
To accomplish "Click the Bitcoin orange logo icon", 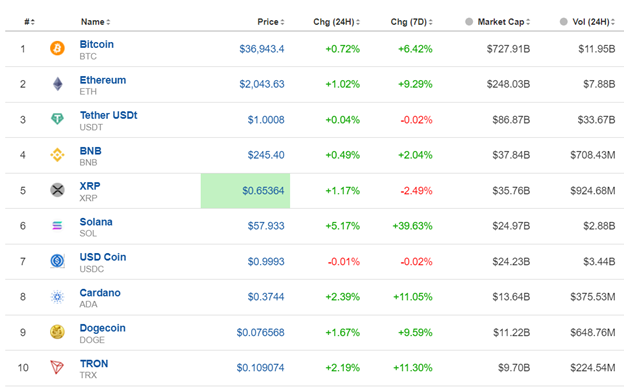I will coord(57,49).
